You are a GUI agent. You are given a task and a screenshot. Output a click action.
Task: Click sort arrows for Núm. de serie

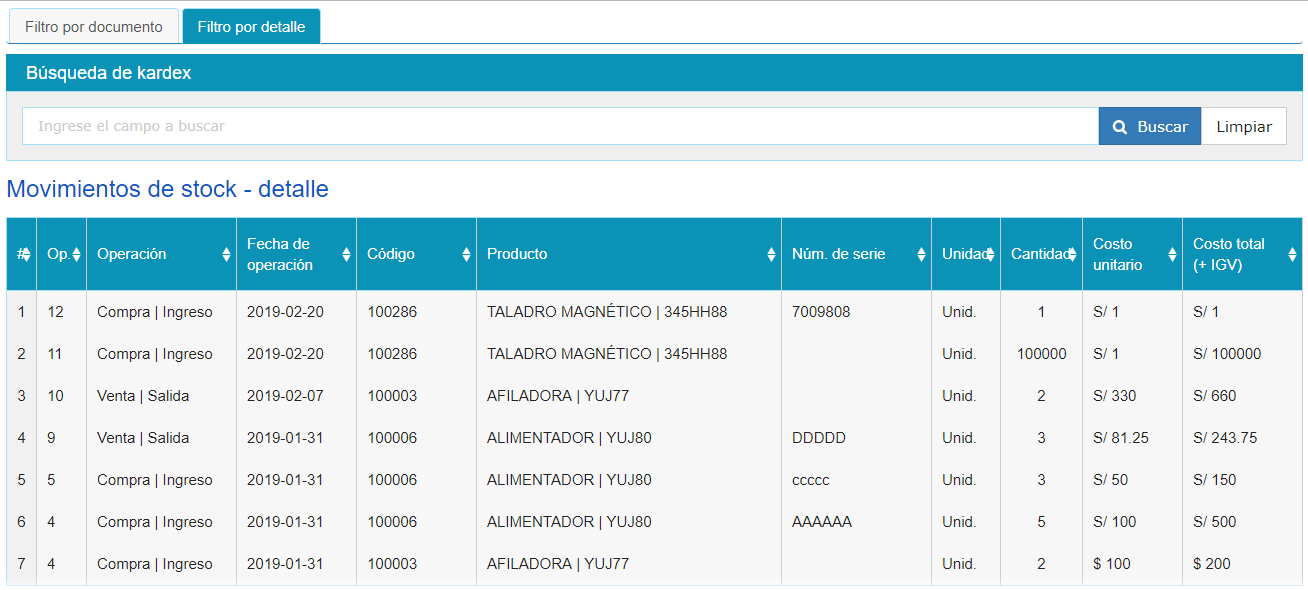(x=921, y=255)
